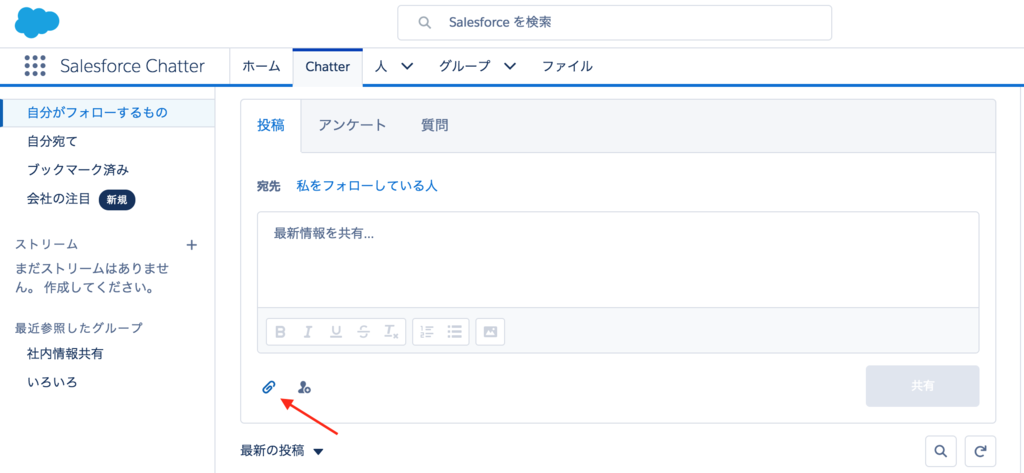Mention a person using the people icon
Viewport: 1024px width, 473px height.
pyautogui.click(x=304, y=387)
